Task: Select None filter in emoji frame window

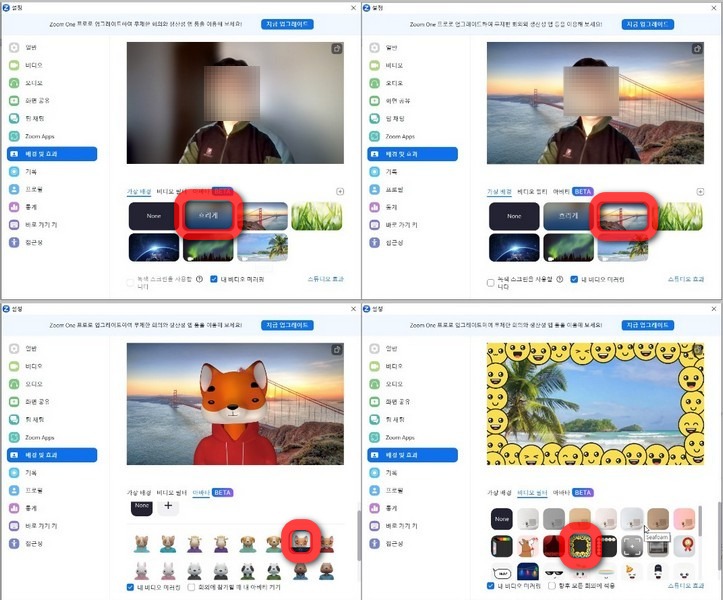Action: point(502,519)
